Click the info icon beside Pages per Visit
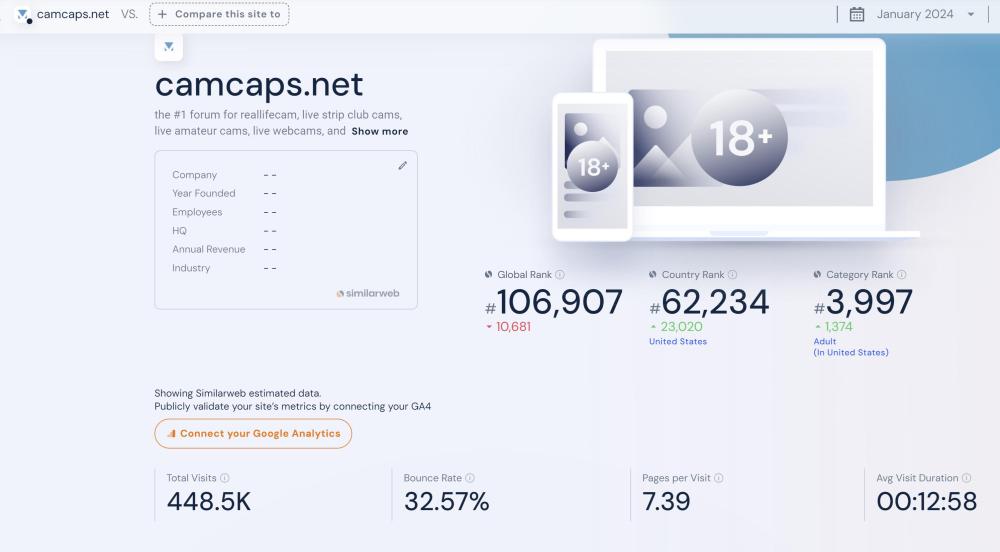 [x=718, y=478]
